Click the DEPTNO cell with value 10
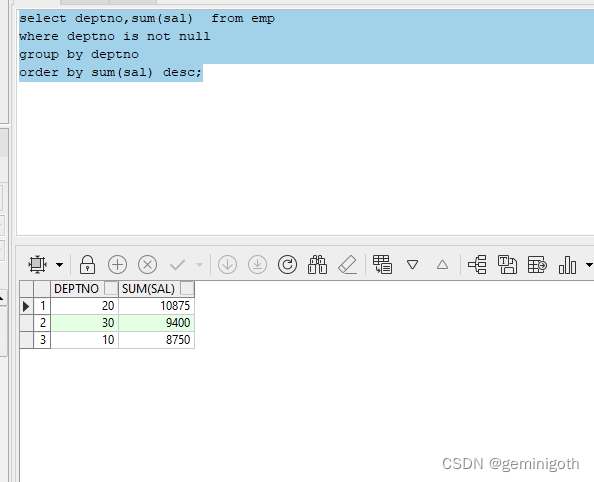594x482 pixels. pos(84,340)
